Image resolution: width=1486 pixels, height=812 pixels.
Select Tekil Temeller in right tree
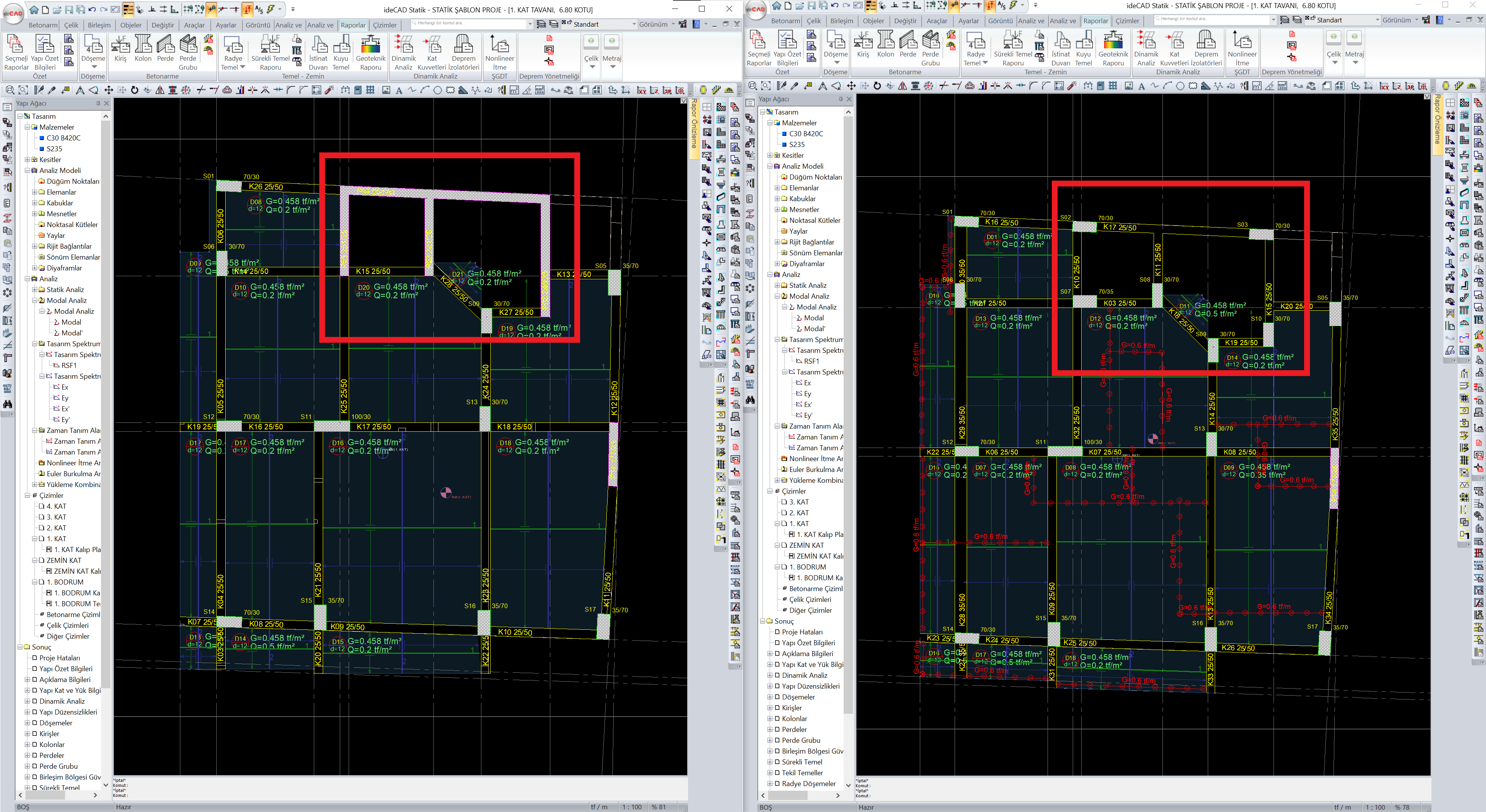click(x=803, y=773)
